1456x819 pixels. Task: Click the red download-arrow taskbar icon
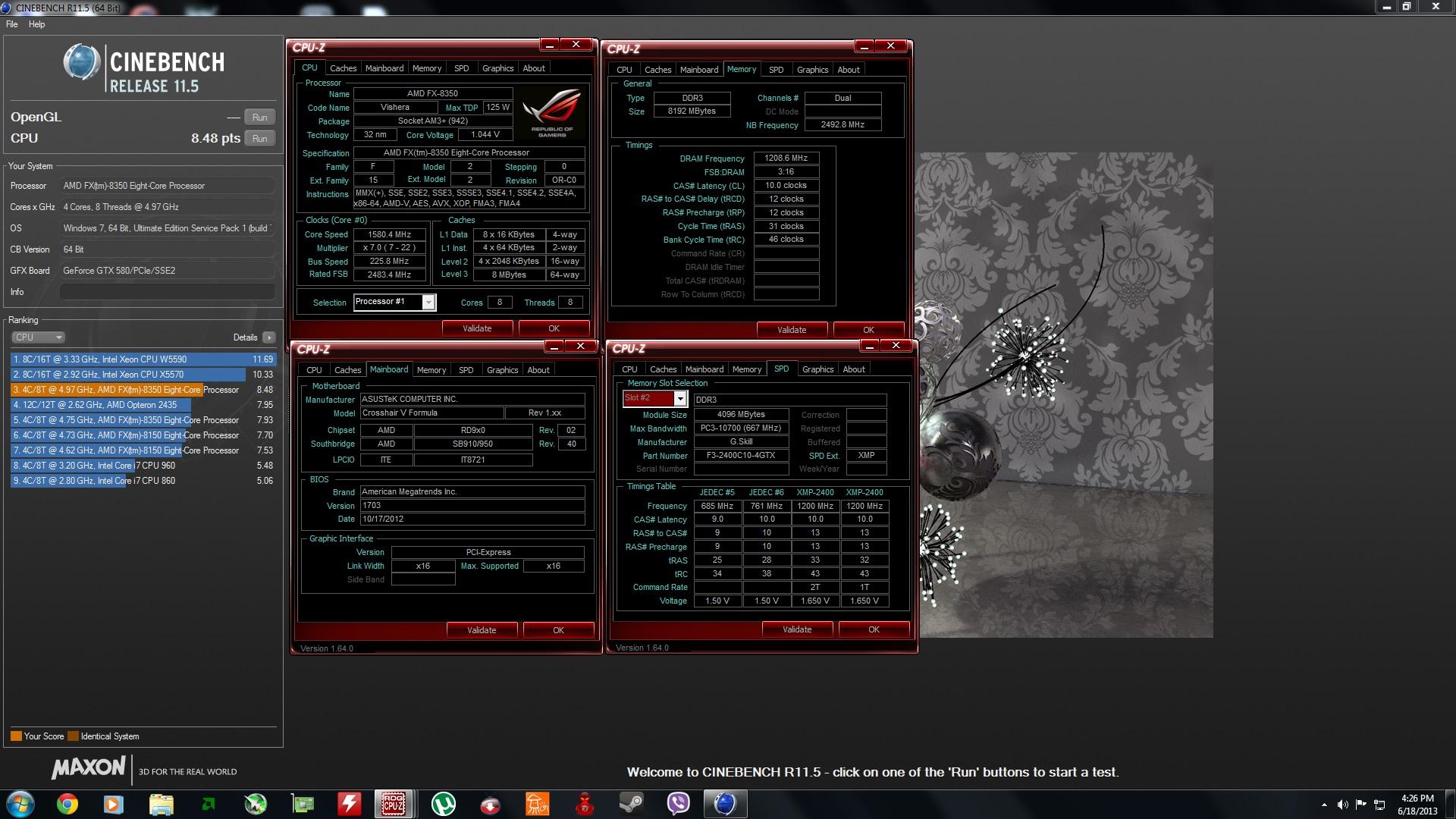tap(491, 804)
